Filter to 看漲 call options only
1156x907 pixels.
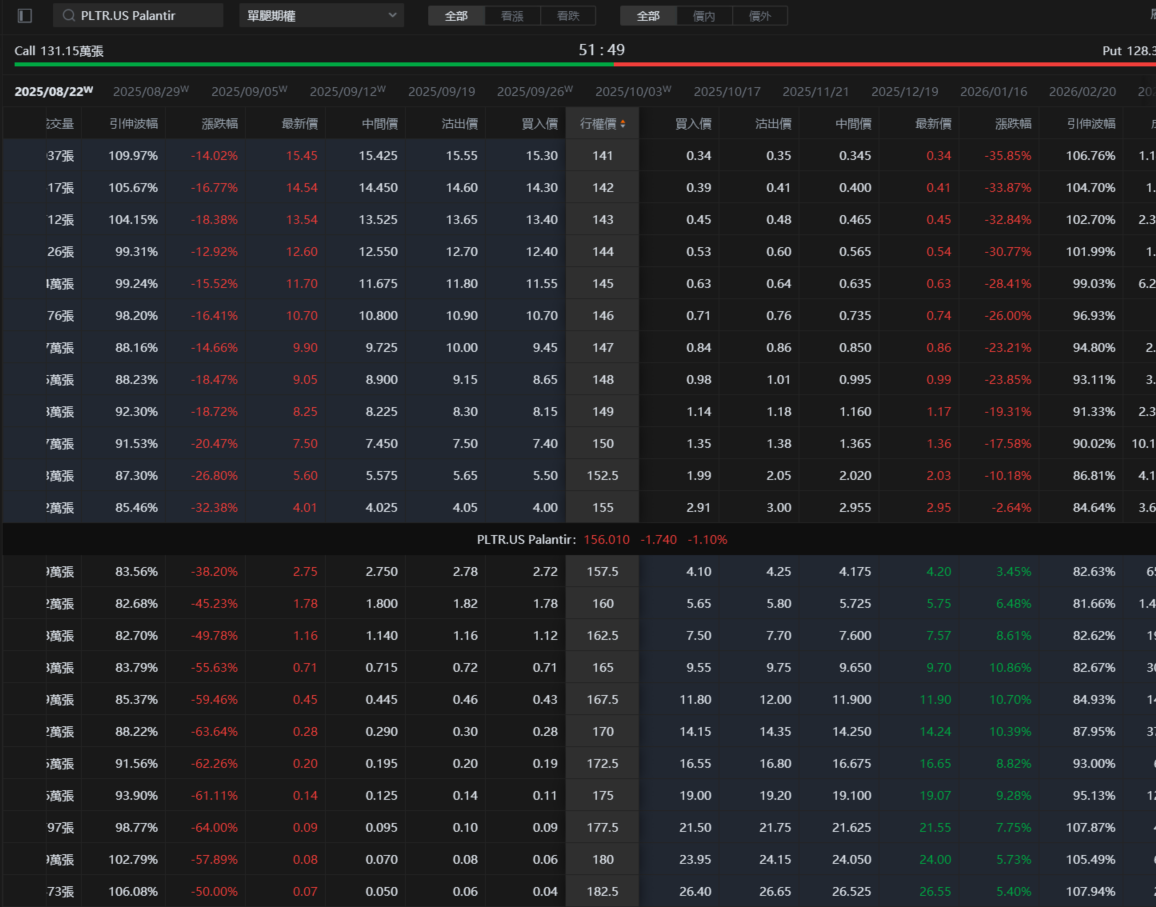tap(512, 16)
